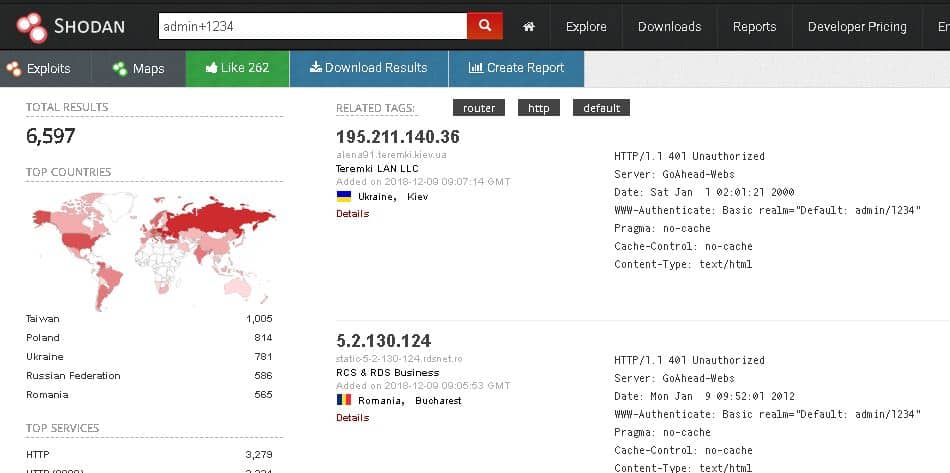Click total results count 6,597
This screenshot has width=950, height=473.
(x=50, y=136)
